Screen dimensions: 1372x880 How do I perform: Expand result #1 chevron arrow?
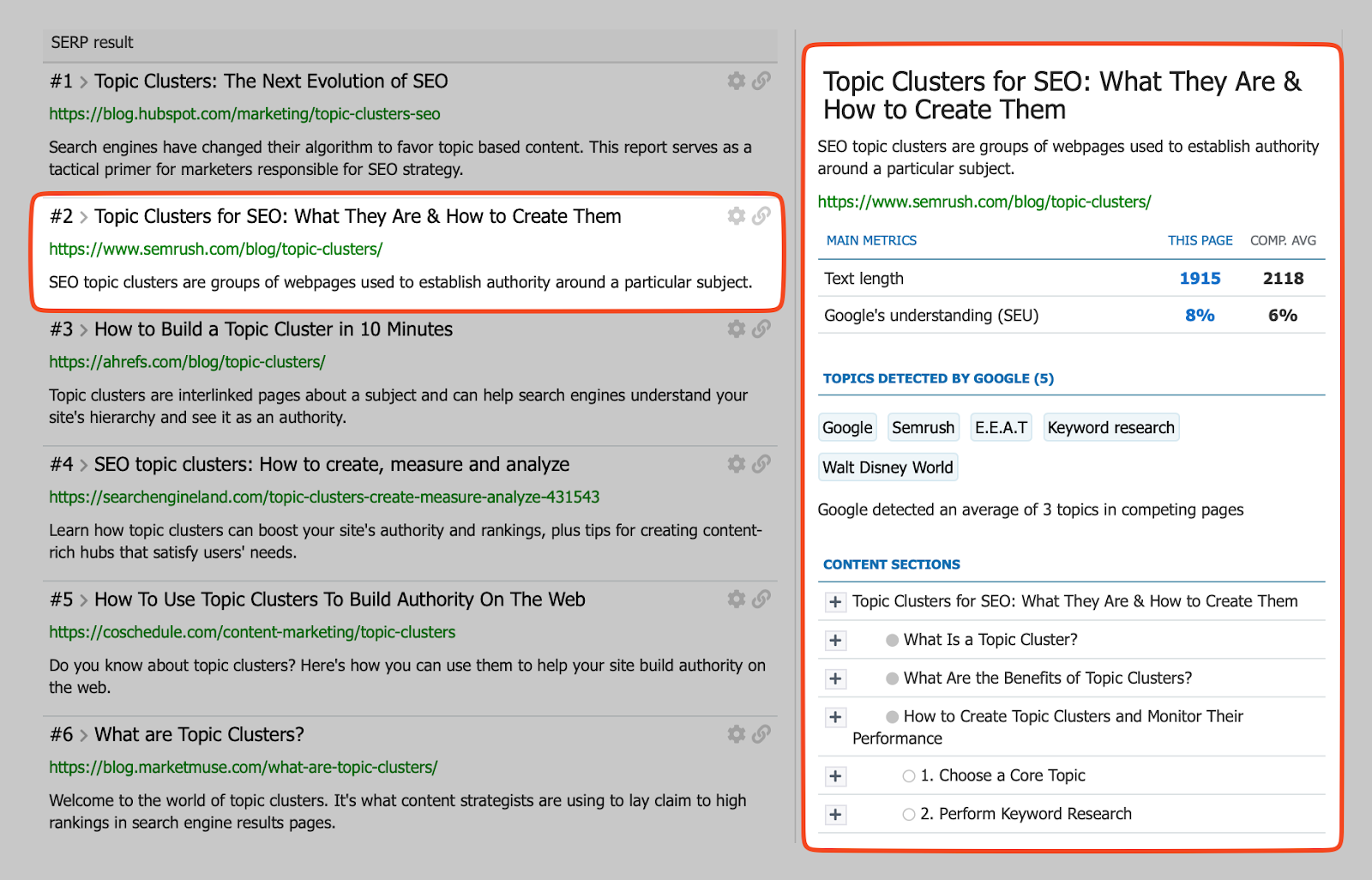click(x=84, y=82)
